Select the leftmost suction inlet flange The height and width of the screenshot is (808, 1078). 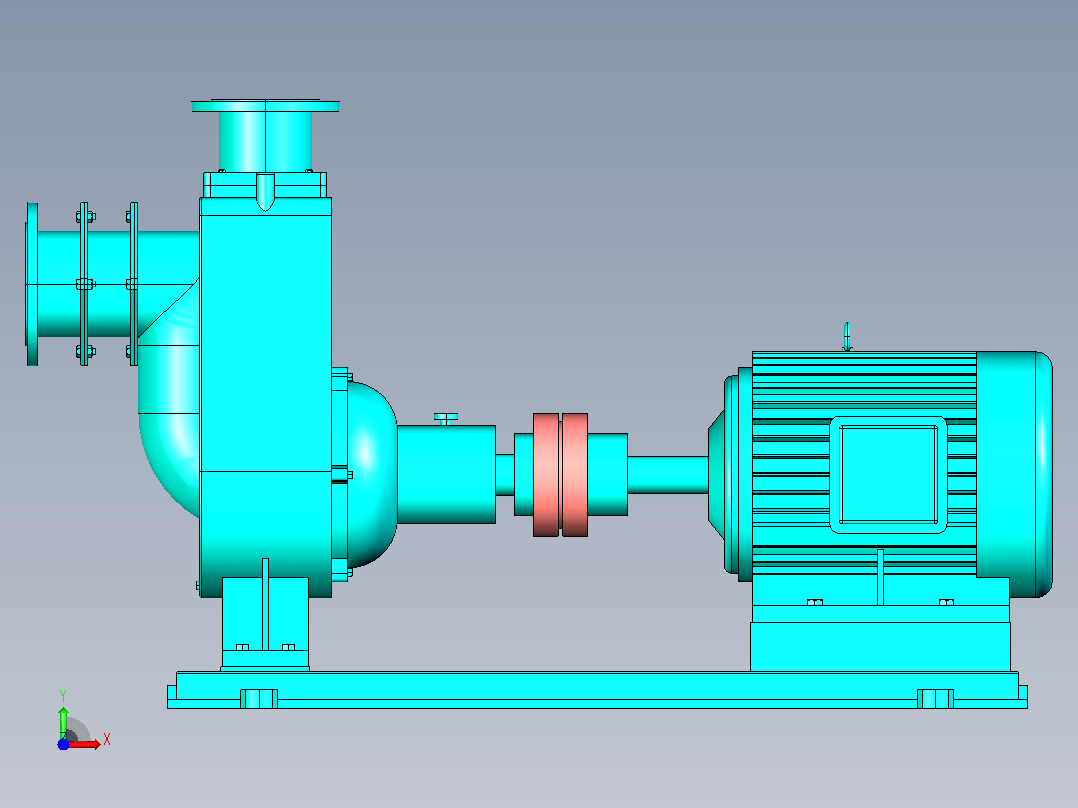[x=32, y=284]
